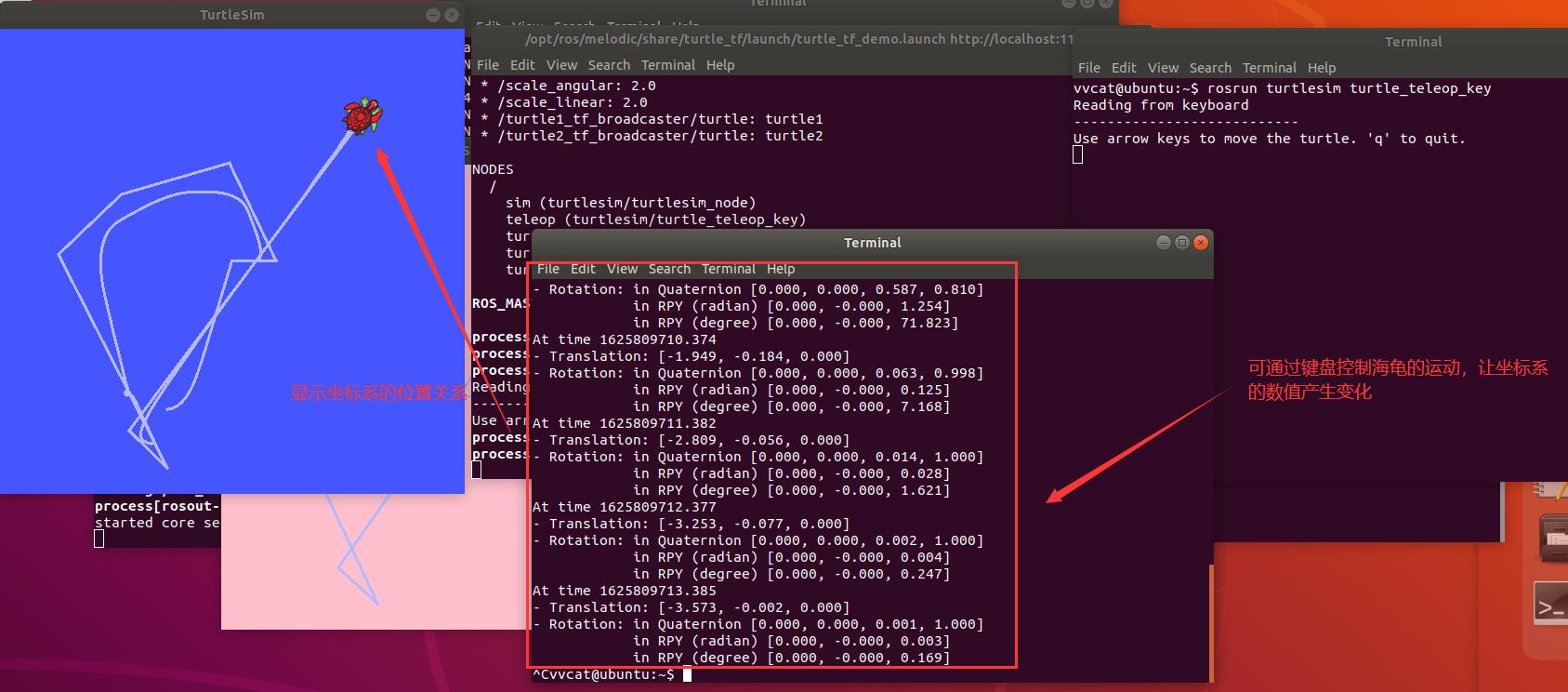Click 'in RPY (degree) [0.000, -0.000, 0.169]' line
The width and height of the screenshot is (1568, 692).
pos(792,658)
